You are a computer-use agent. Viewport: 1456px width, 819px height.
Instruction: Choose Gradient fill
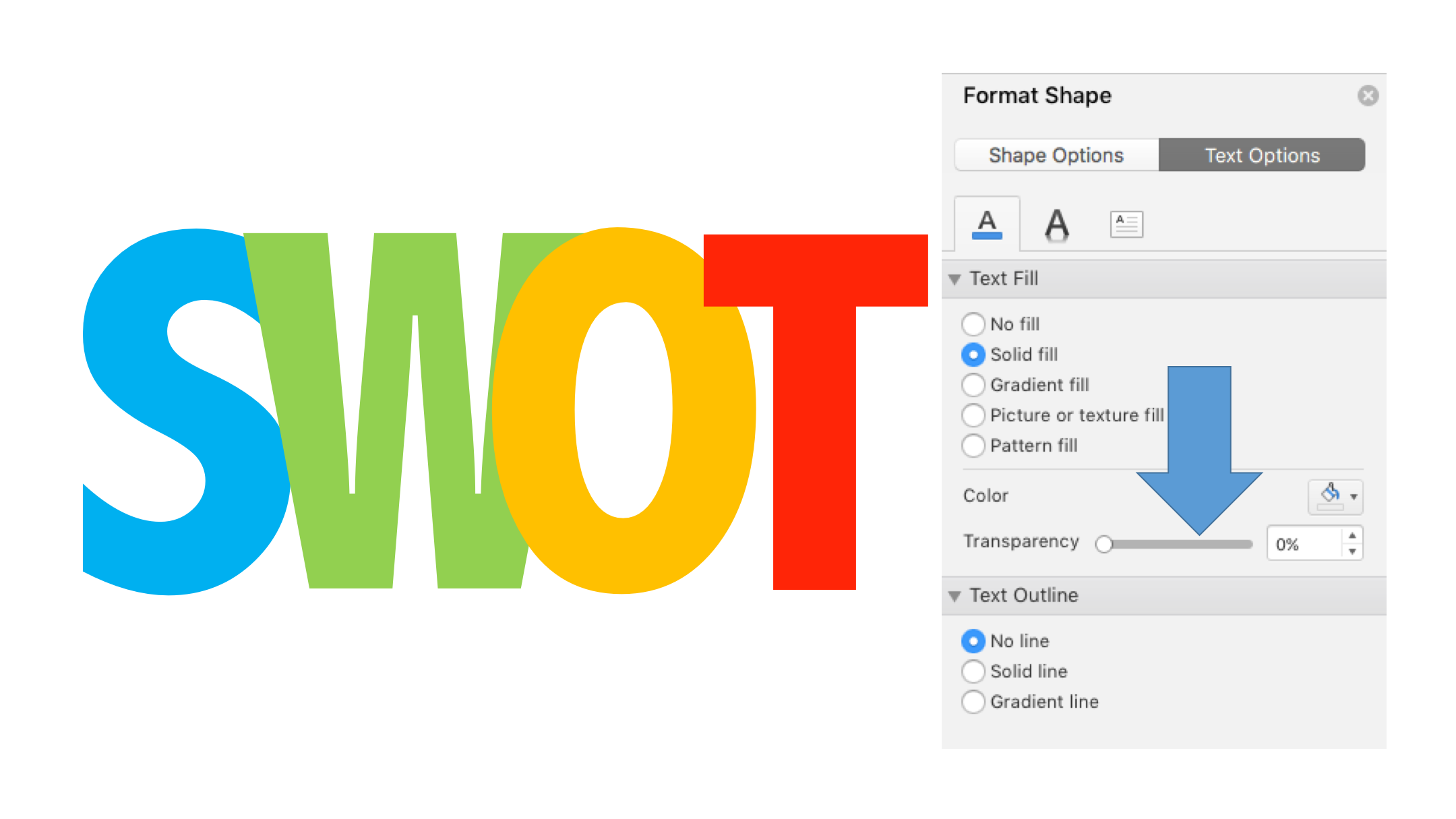(x=973, y=385)
